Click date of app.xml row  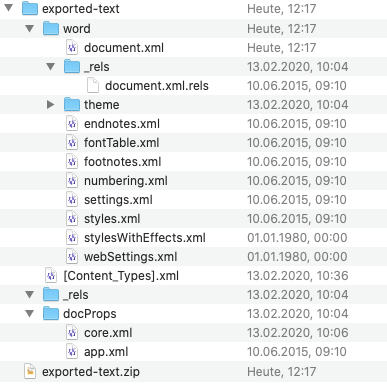297,352
